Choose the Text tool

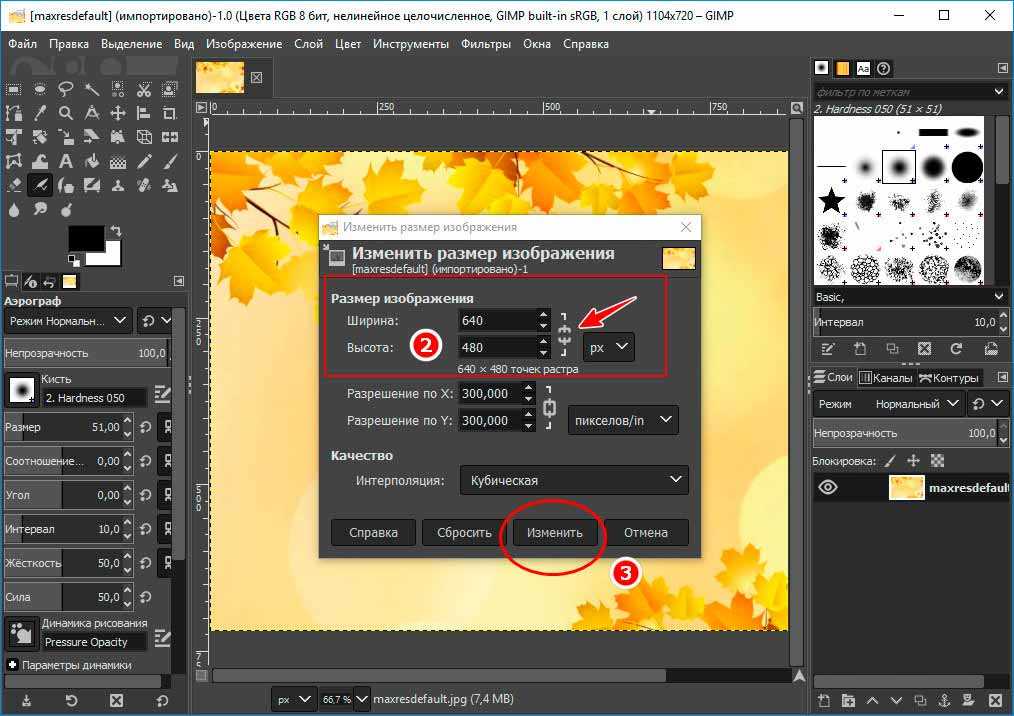(66, 161)
